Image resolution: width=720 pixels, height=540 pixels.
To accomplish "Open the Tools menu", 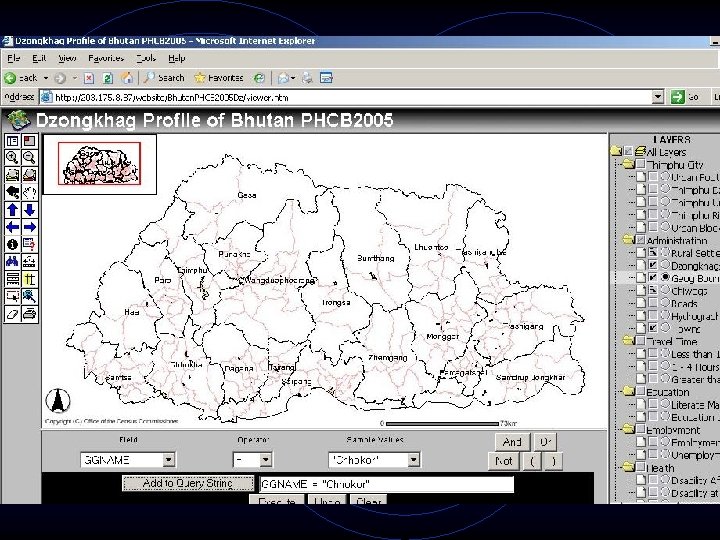I will point(146,58).
